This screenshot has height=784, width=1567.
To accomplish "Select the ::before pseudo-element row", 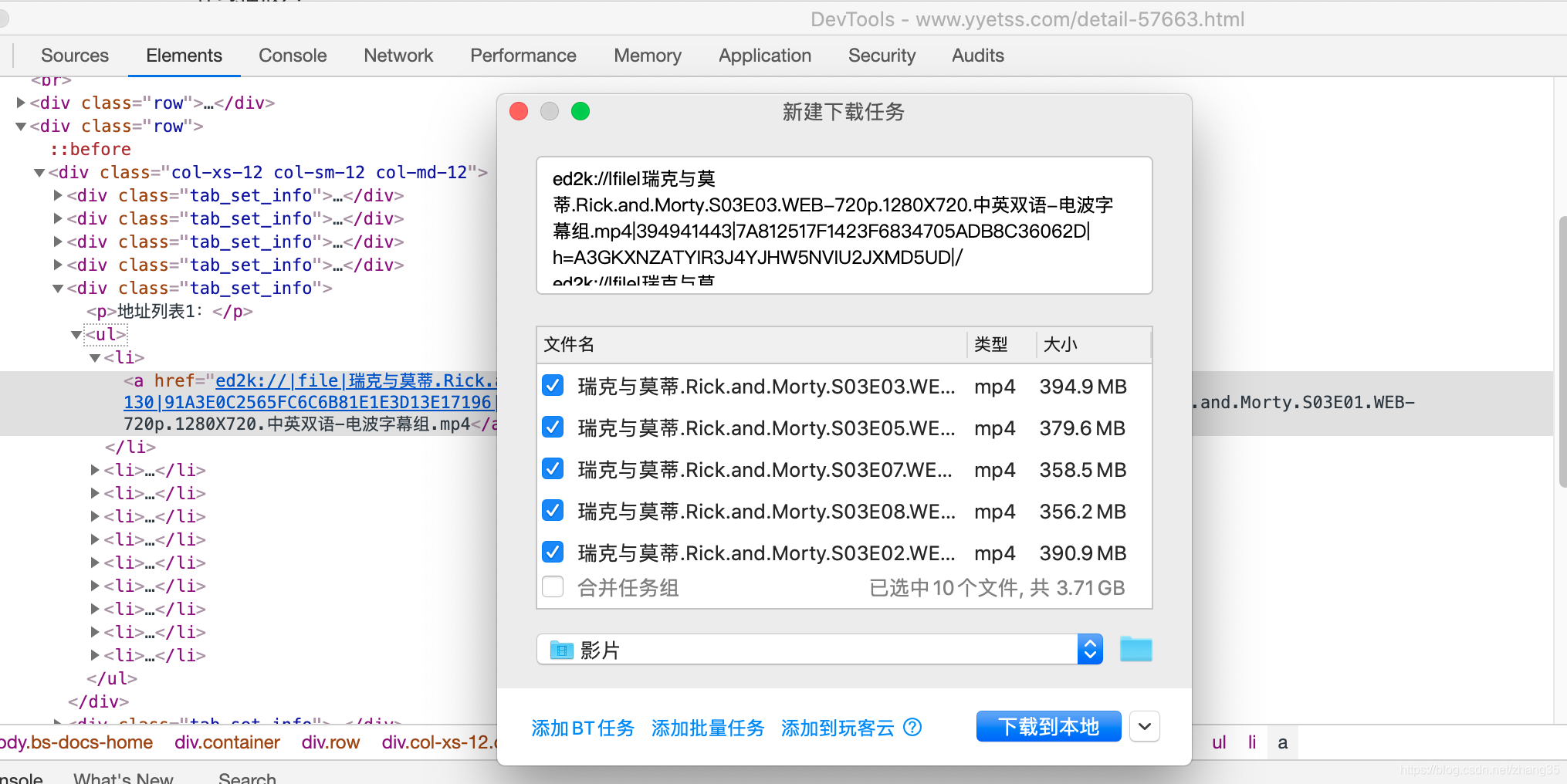I will pyautogui.click(x=90, y=149).
